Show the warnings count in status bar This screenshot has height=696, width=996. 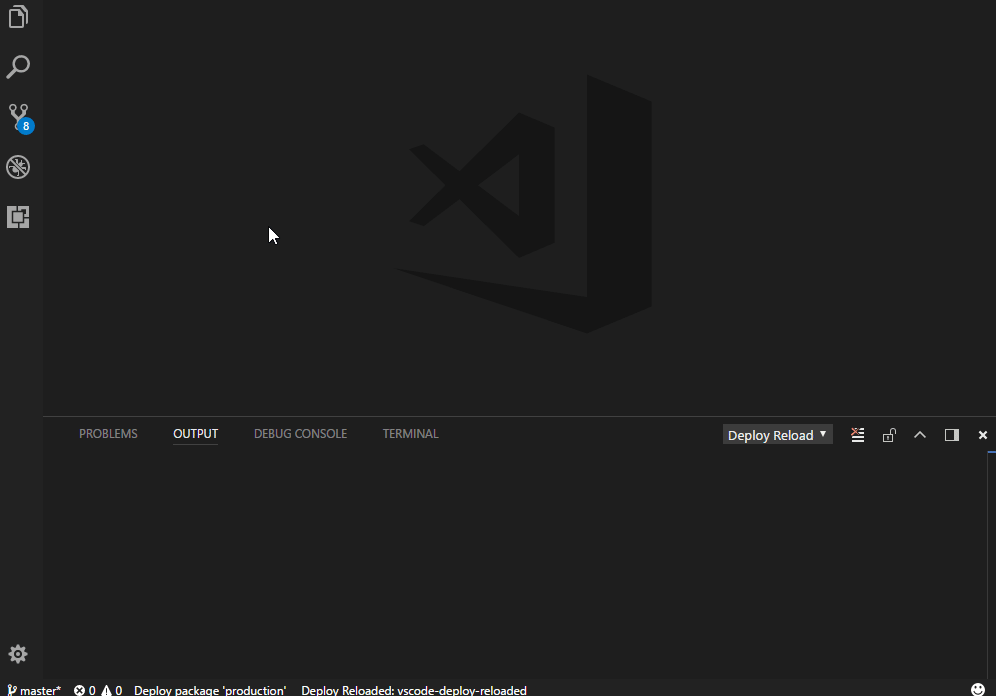click(x=112, y=690)
